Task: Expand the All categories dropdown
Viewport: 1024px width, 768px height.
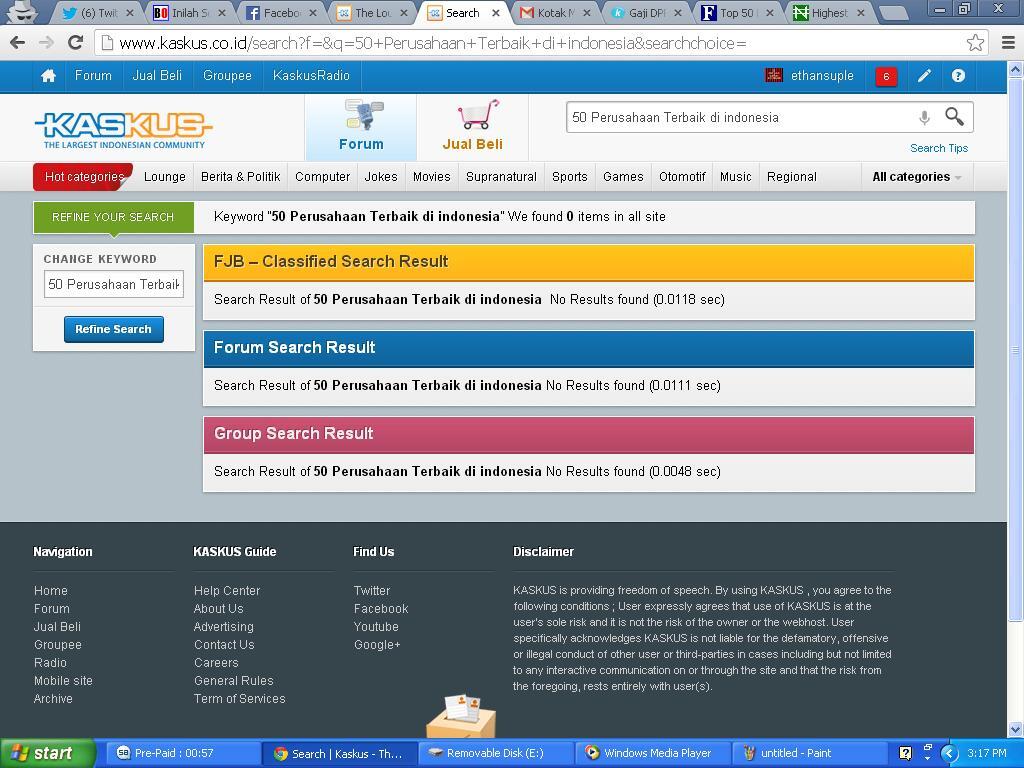Action: tap(916, 177)
